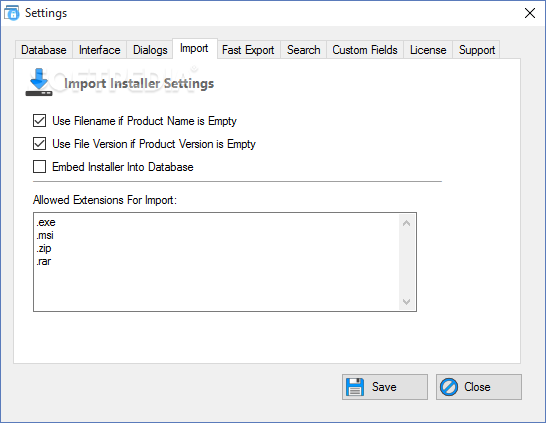Open the Search settings tab

pos(304,50)
